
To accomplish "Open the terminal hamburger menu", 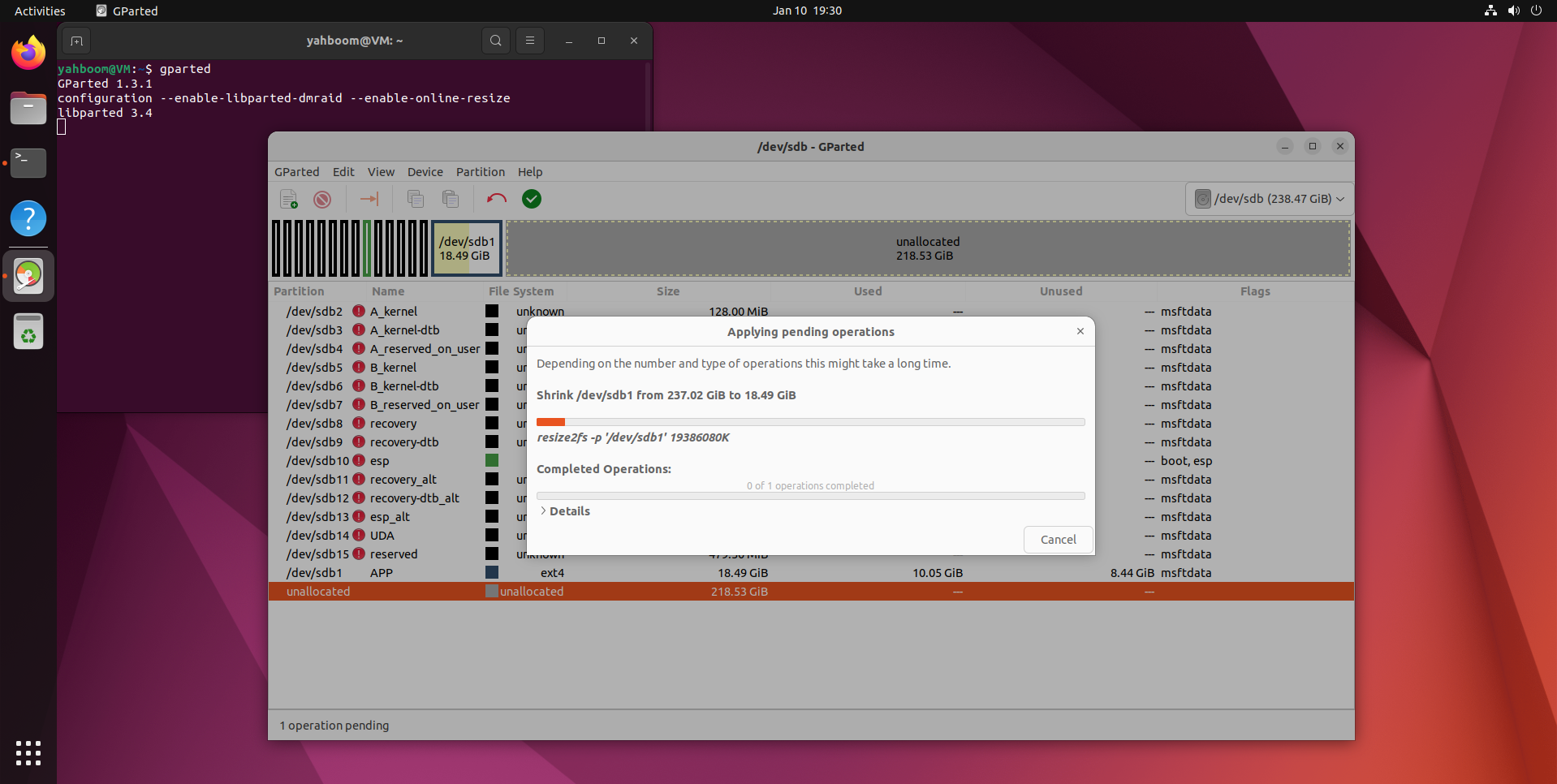I will tap(530, 41).
